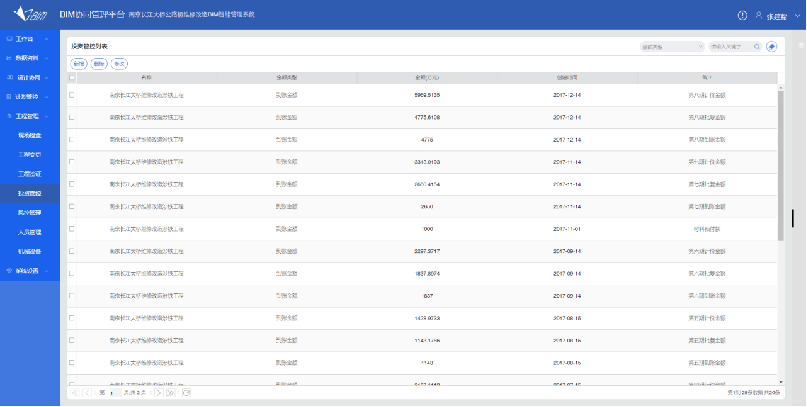Click the 设计协同 sidebar icon

tap(9, 78)
